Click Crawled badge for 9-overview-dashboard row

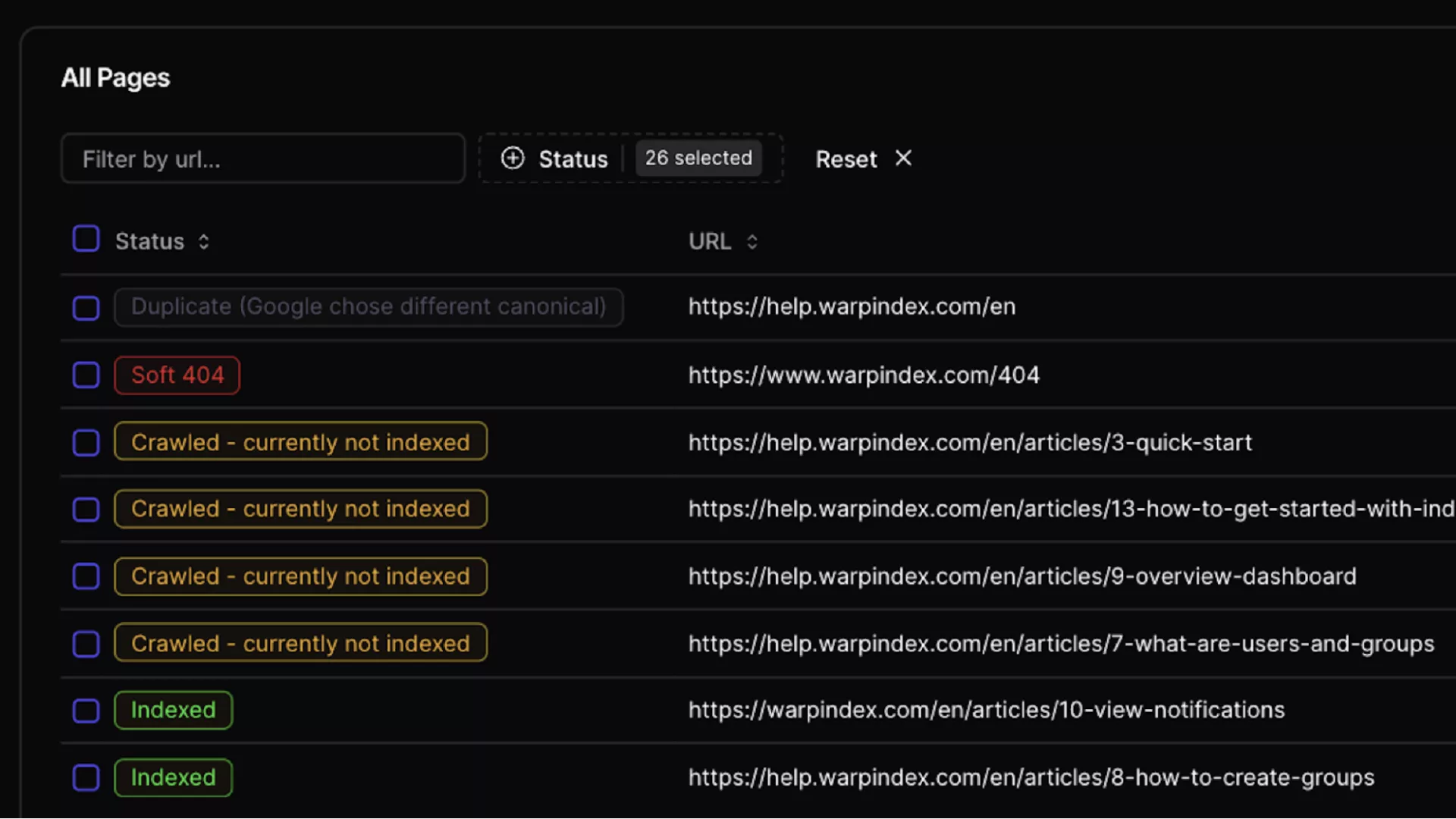[300, 576]
